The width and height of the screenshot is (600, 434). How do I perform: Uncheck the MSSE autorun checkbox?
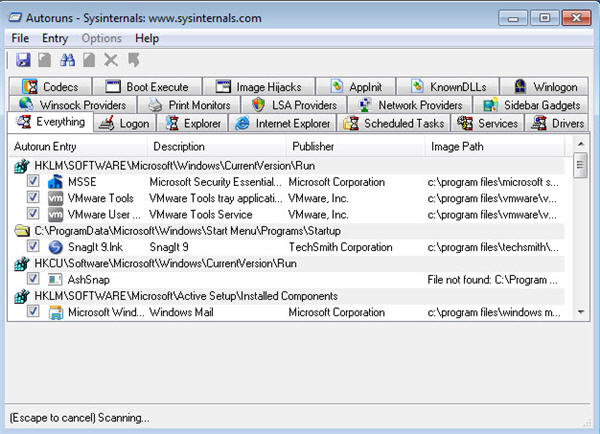pyautogui.click(x=33, y=182)
